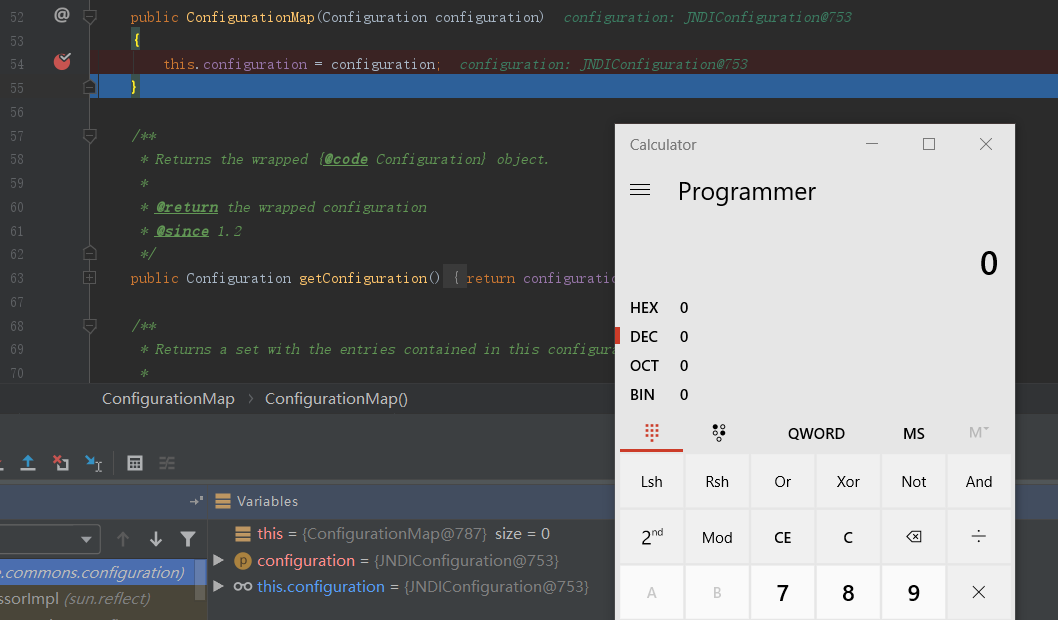The image size is (1058, 620).
Task: Select next frame with down arrow
Action: [156, 539]
